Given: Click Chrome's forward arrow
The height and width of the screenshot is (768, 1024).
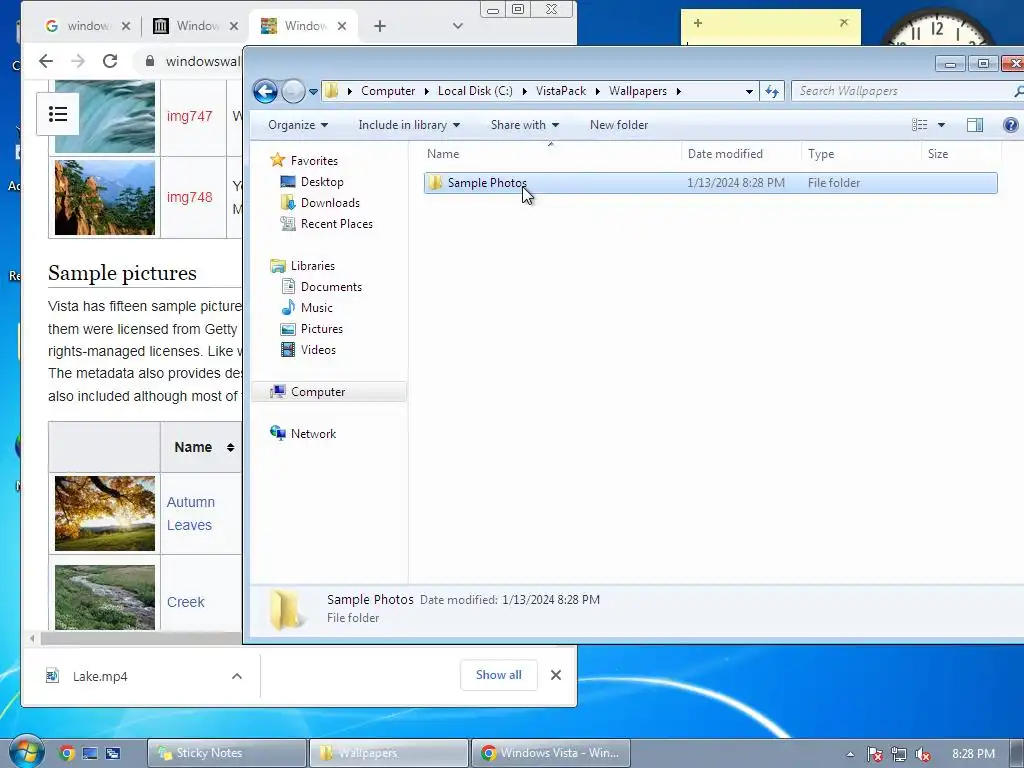Looking at the screenshot, I should (x=78, y=61).
